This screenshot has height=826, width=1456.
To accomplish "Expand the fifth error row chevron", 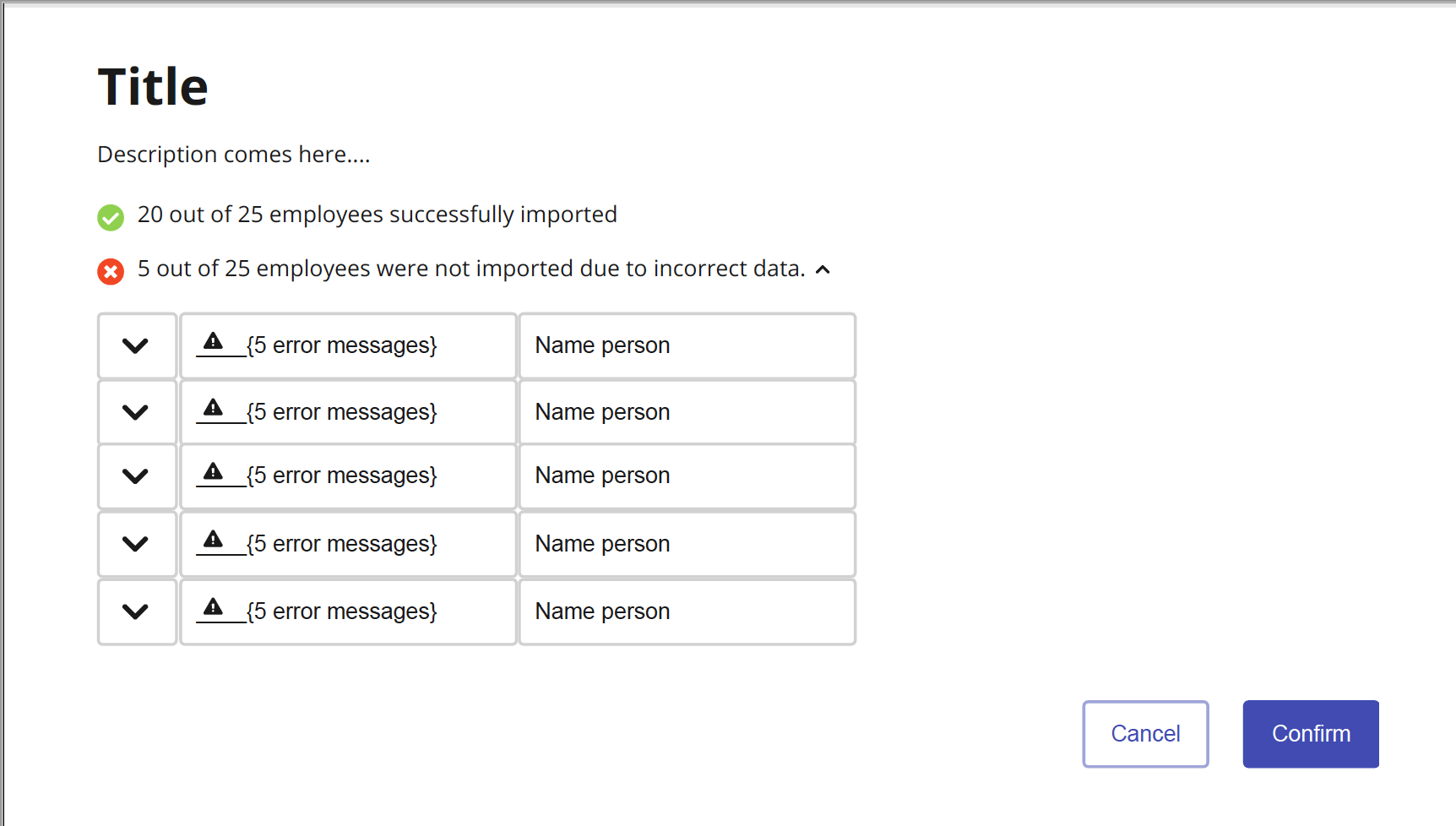I will [135, 611].
